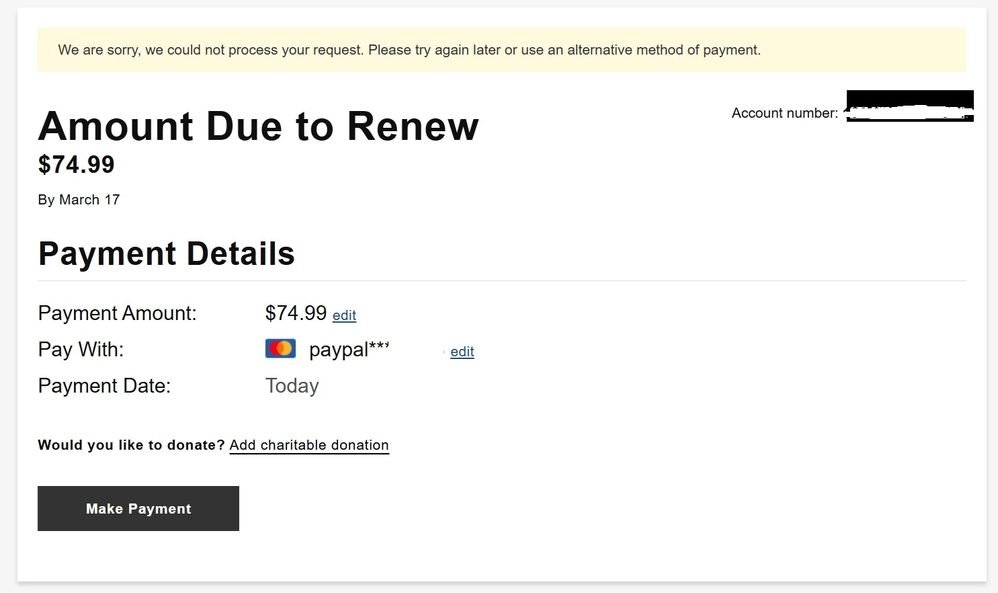Edit the Pay With method
The image size is (998, 593).
[x=462, y=352]
